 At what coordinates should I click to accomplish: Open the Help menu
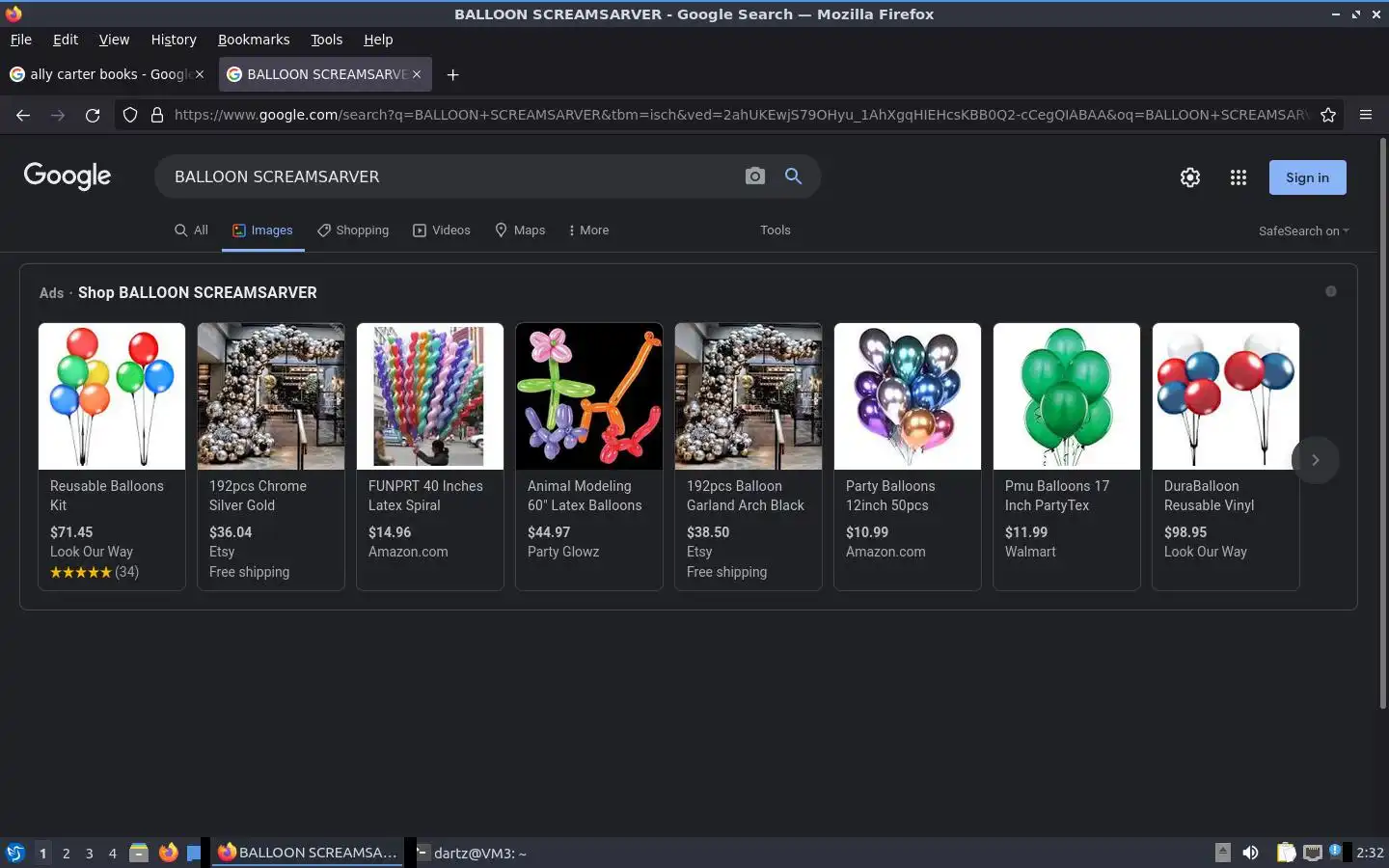click(378, 40)
